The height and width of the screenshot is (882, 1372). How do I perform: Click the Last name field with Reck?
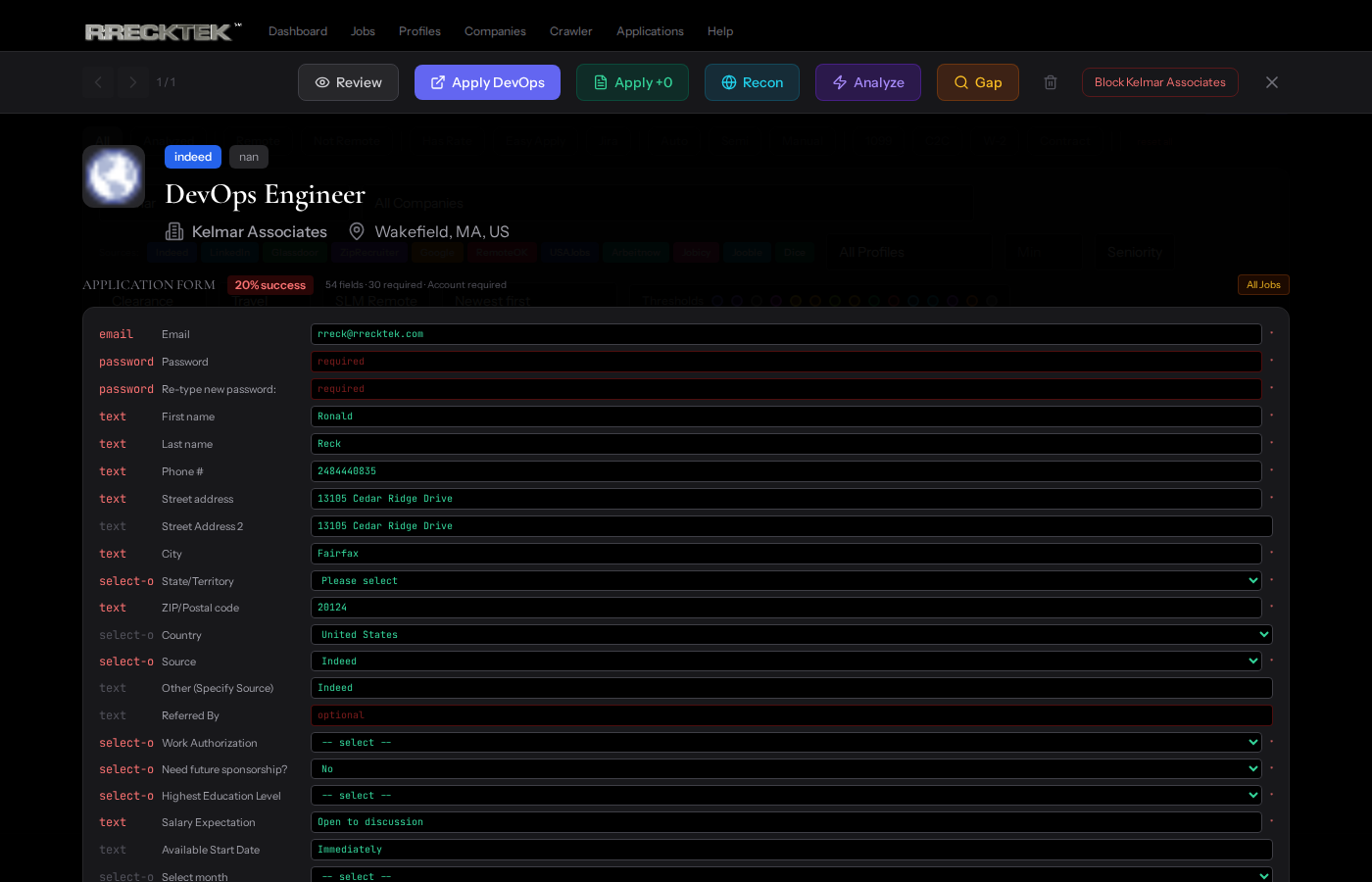pos(786,444)
